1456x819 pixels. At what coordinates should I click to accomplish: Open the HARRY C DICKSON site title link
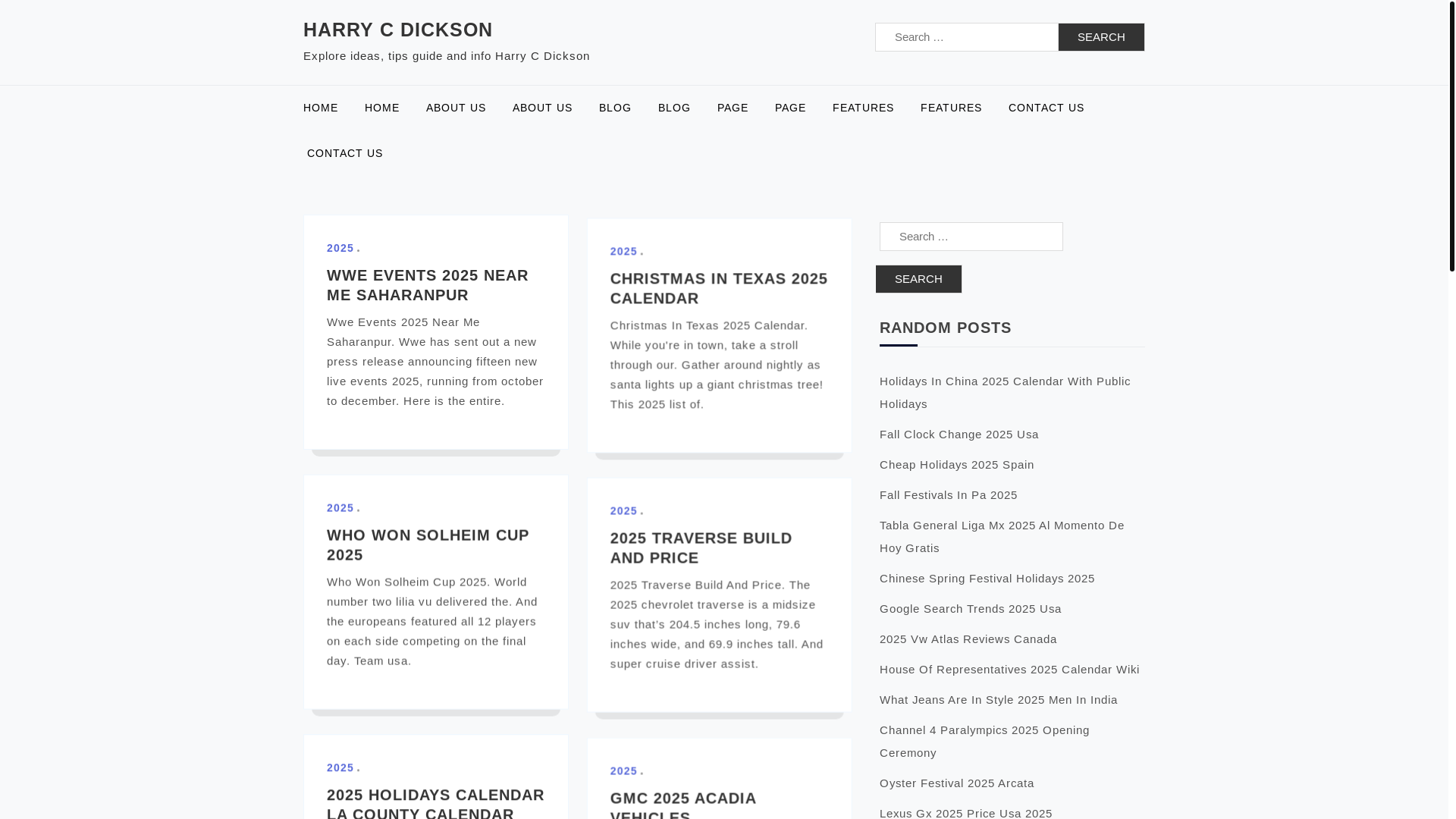click(x=397, y=30)
